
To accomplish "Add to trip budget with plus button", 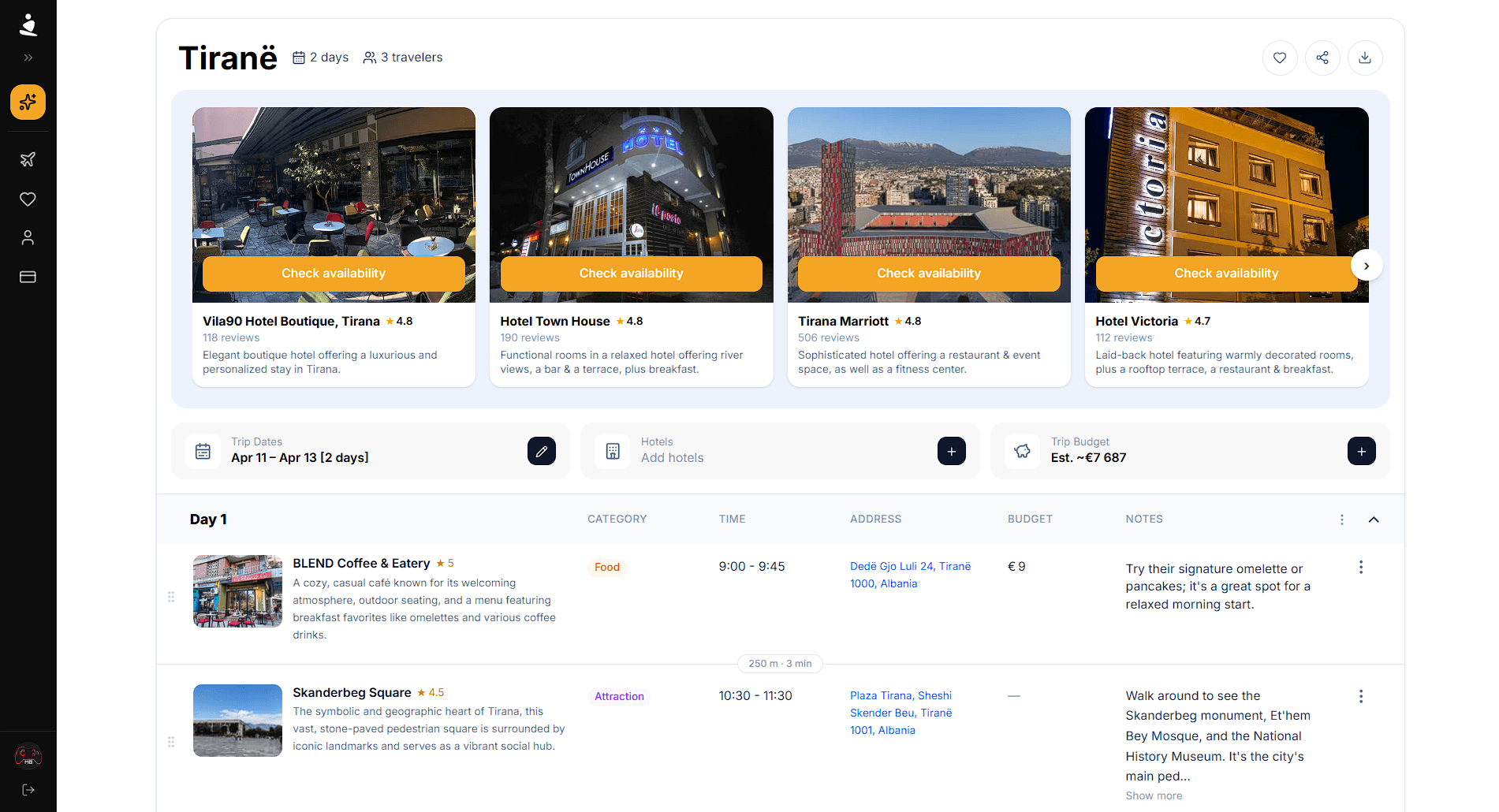I will 1361,450.
